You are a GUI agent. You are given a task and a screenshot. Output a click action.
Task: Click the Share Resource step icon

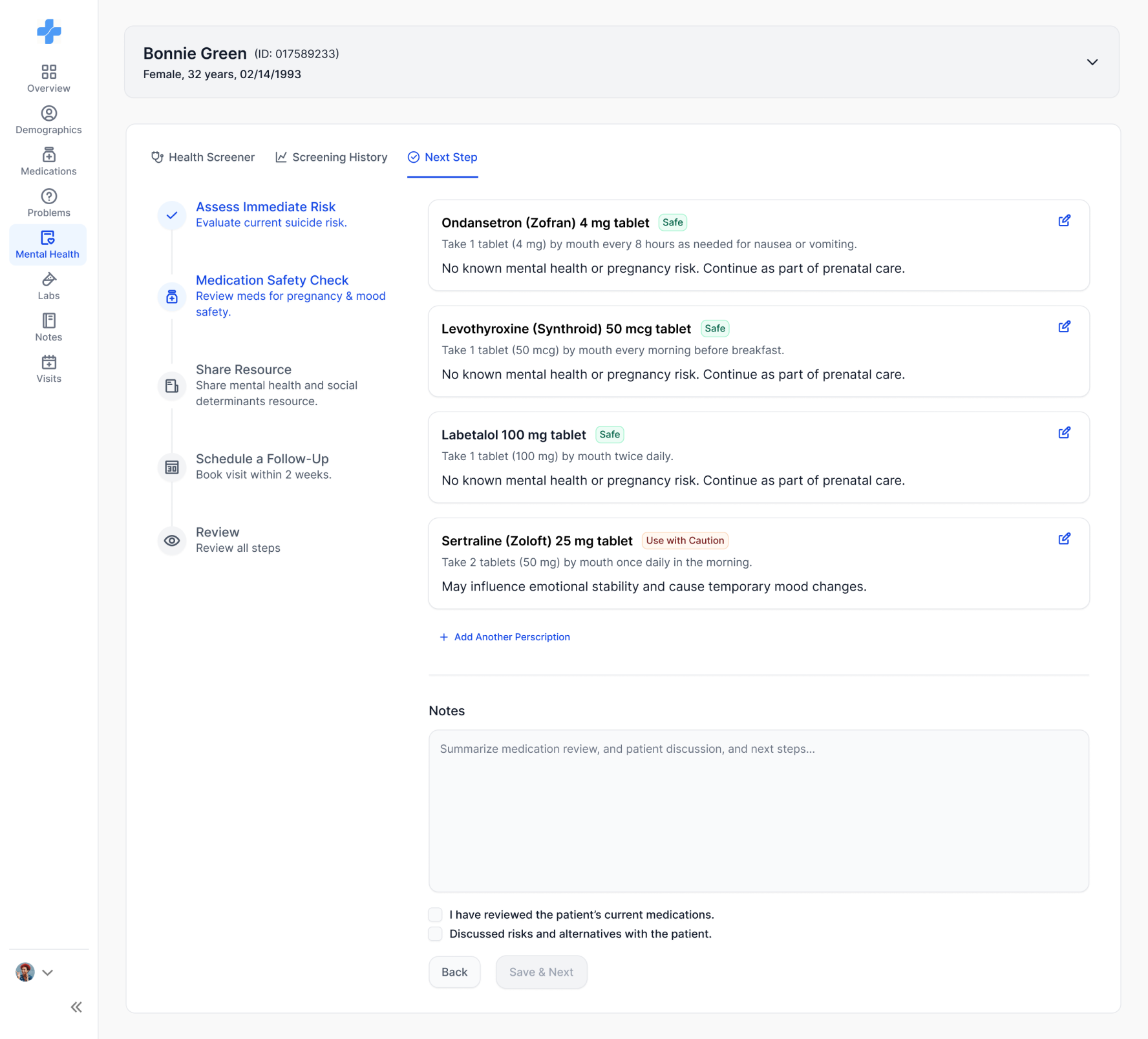pos(172,386)
